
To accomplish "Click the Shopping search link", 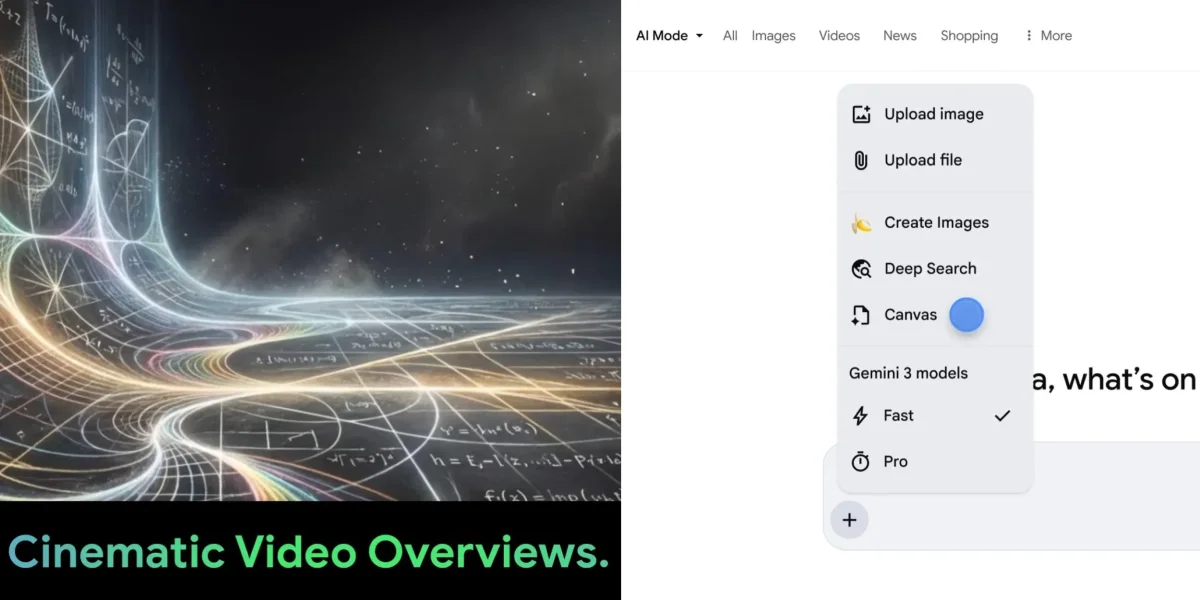I will pos(969,35).
